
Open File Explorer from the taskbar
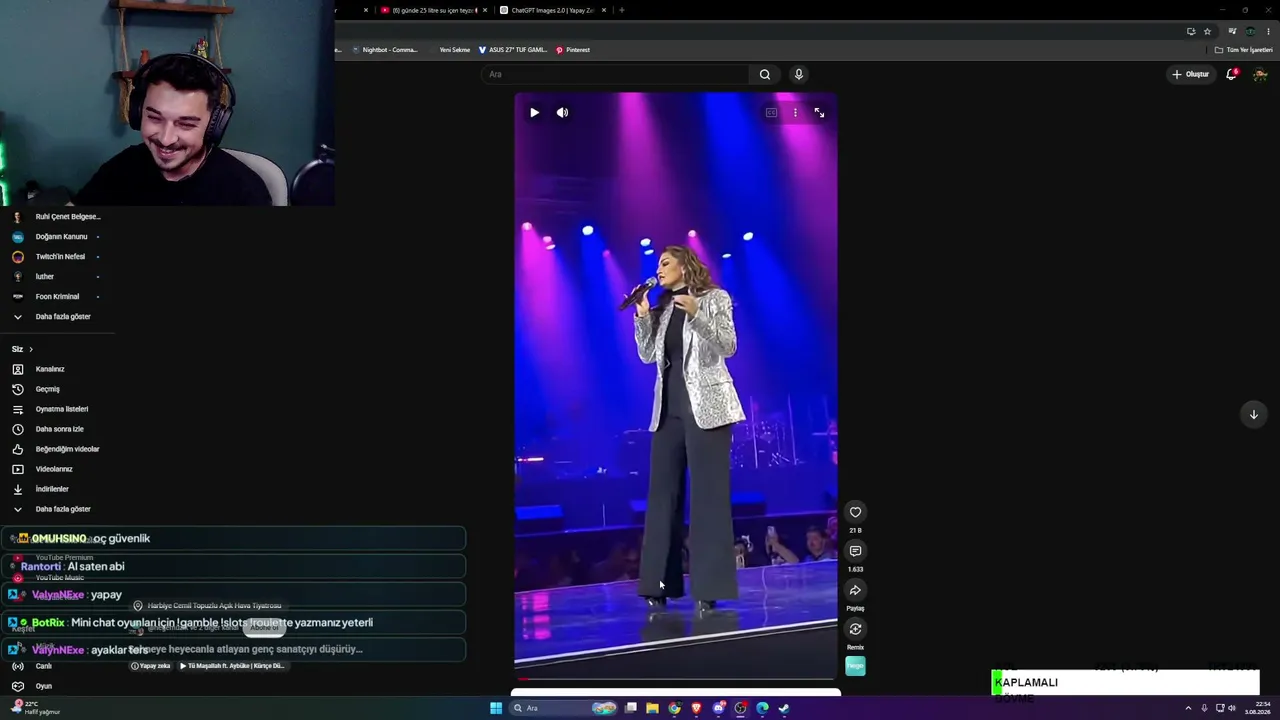[652, 708]
